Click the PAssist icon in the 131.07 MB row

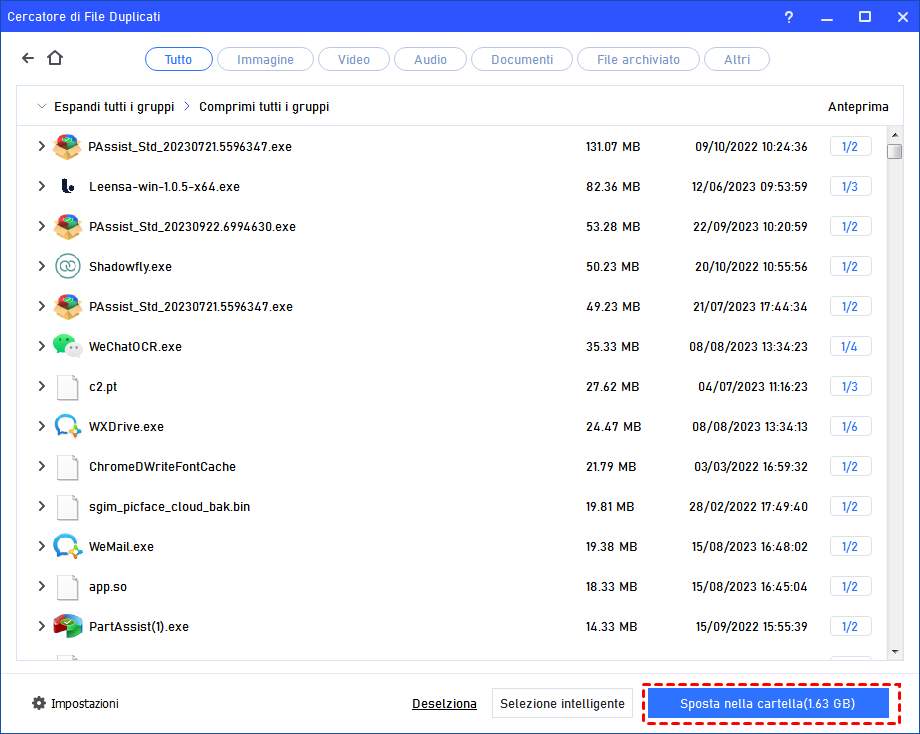pos(67,147)
